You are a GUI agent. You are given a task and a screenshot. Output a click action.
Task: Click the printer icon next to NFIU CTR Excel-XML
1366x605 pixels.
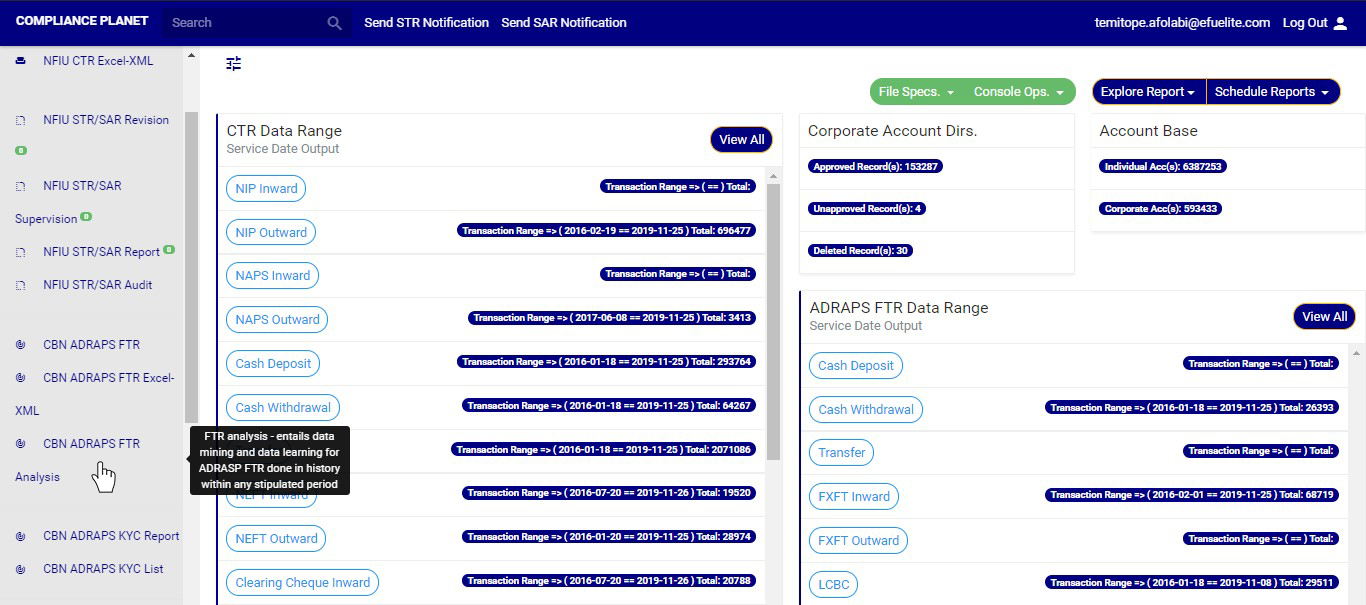pyautogui.click(x=21, y=61)
